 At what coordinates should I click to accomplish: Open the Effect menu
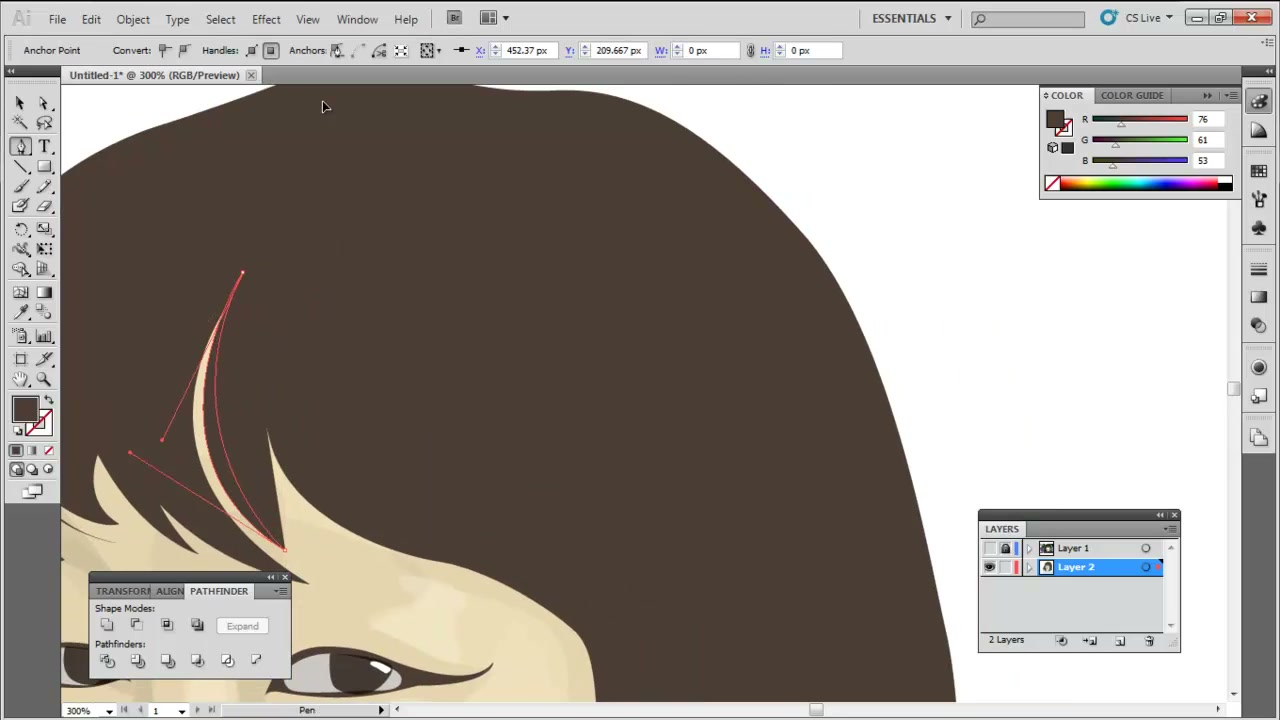pyautogui.click(x=266, y=19)
